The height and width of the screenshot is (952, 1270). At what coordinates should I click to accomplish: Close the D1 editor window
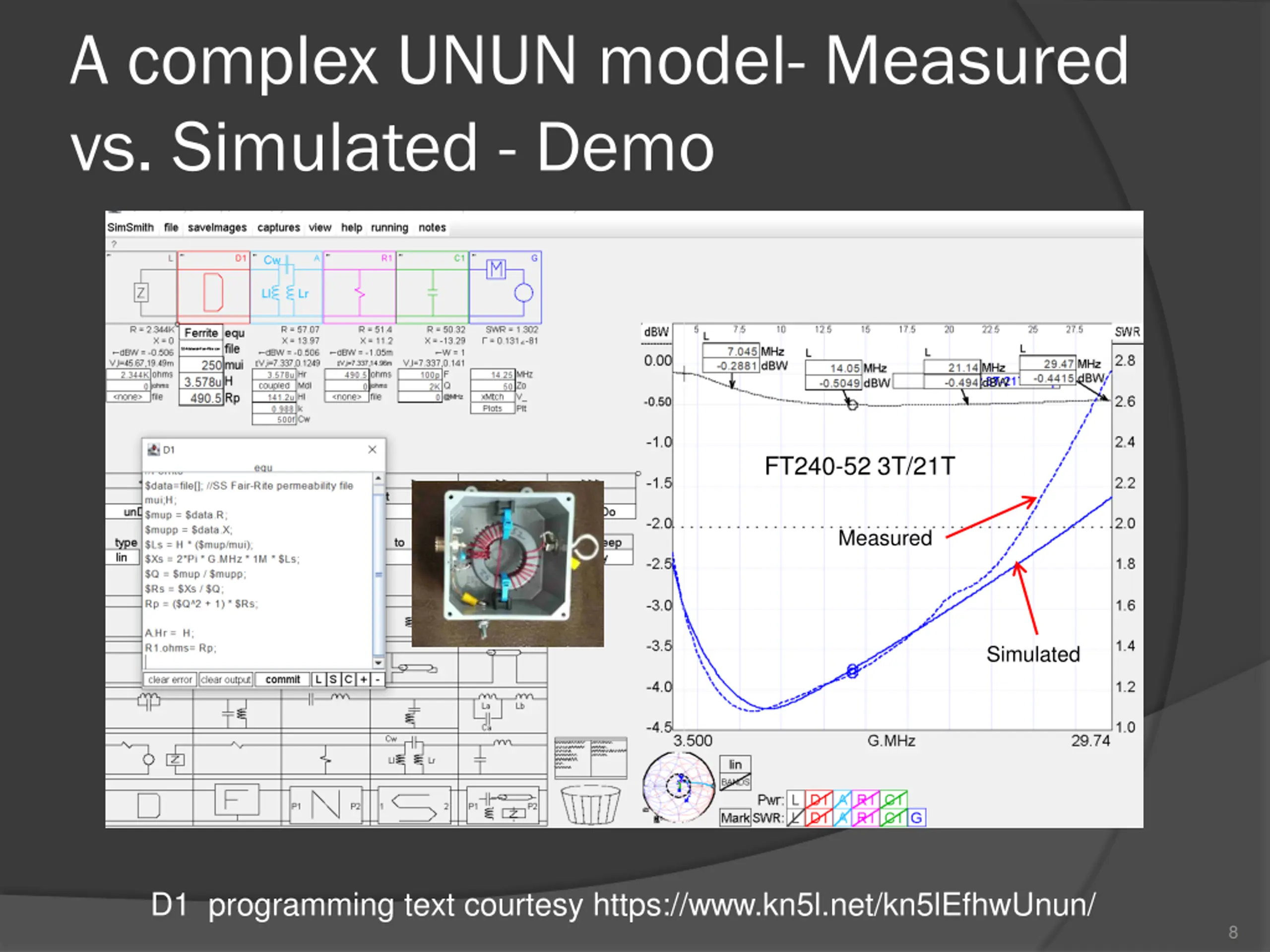point(372,449)
